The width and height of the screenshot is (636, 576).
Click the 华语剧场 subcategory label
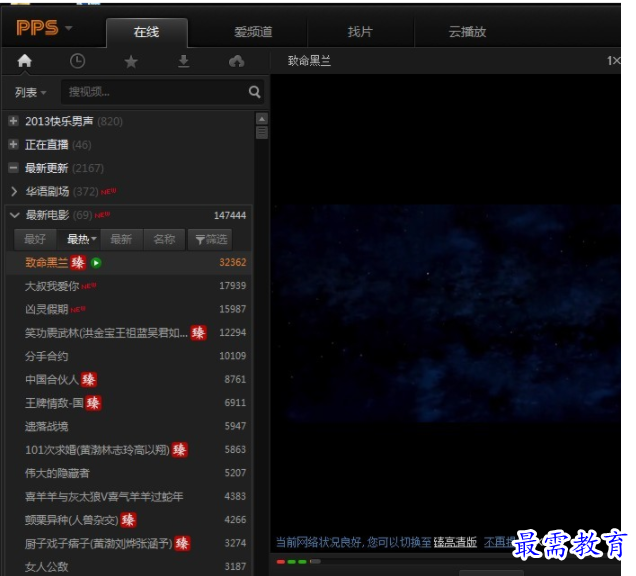pos(47,191)
